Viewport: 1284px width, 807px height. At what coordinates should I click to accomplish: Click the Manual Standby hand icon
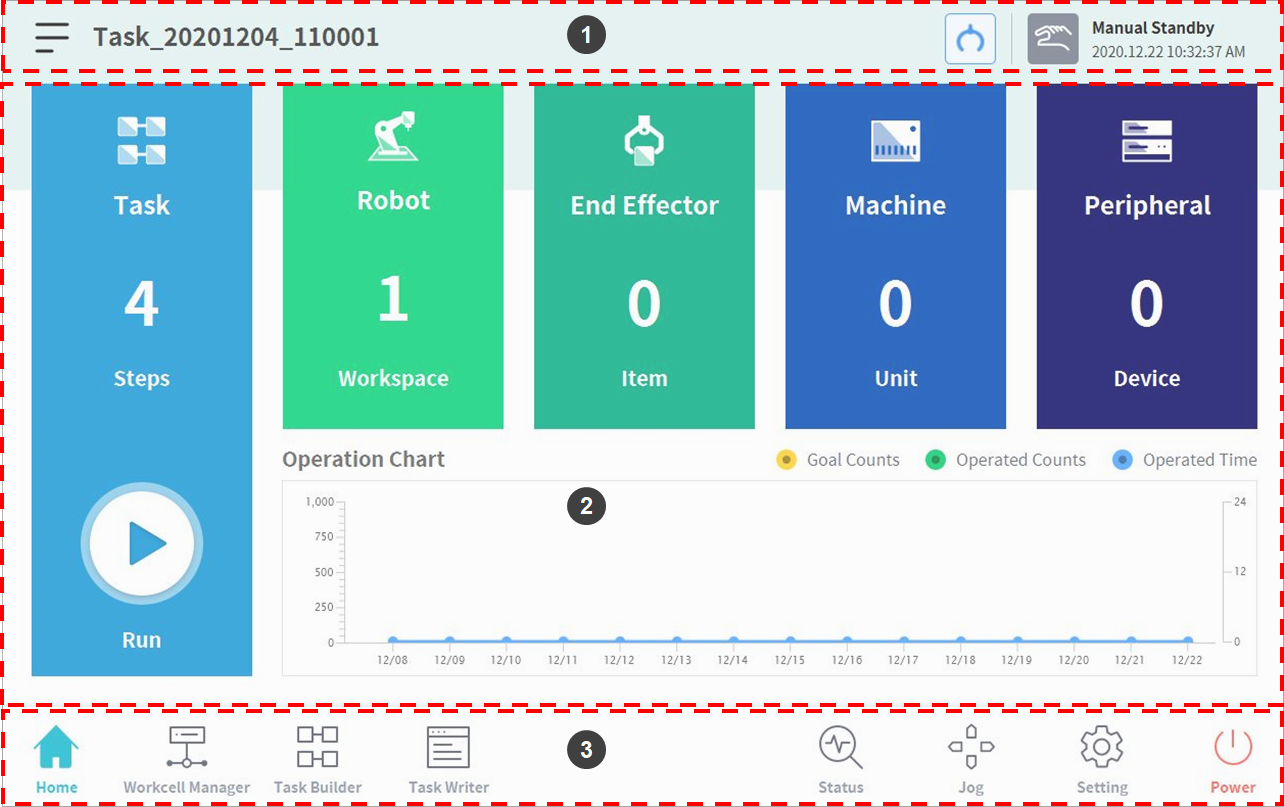(1052, 40)
